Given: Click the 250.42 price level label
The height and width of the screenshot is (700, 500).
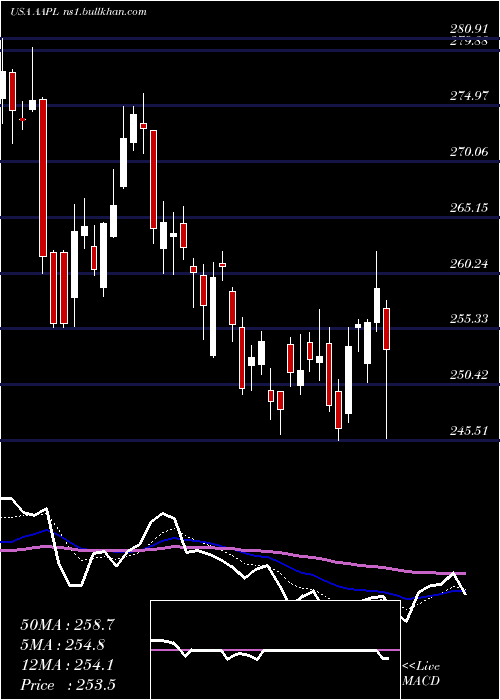Looking at the screenshot, I should [x=468, y=375].
